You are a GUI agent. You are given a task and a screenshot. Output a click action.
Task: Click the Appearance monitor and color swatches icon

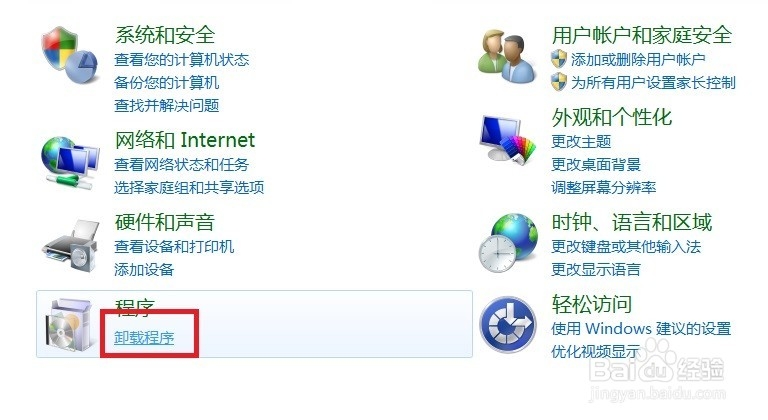point(507,139)
